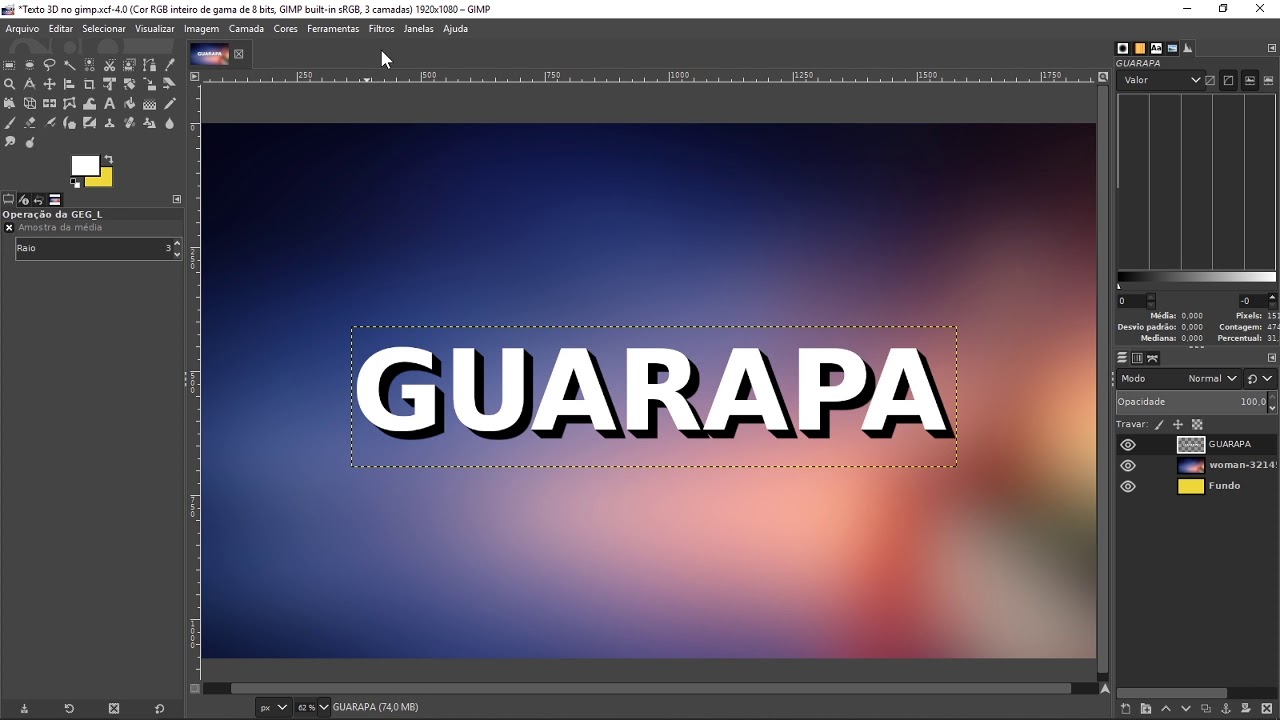Viewport: 1280px width, 720px height.
Task: Toggle visibility of woman-3214 layer
Action: point(1128,466)
